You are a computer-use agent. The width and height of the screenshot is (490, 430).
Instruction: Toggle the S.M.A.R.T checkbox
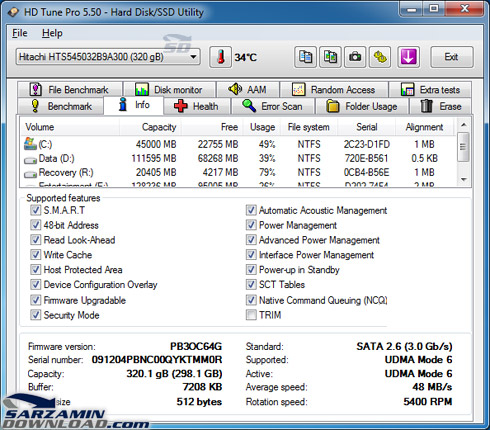[36, 210]
